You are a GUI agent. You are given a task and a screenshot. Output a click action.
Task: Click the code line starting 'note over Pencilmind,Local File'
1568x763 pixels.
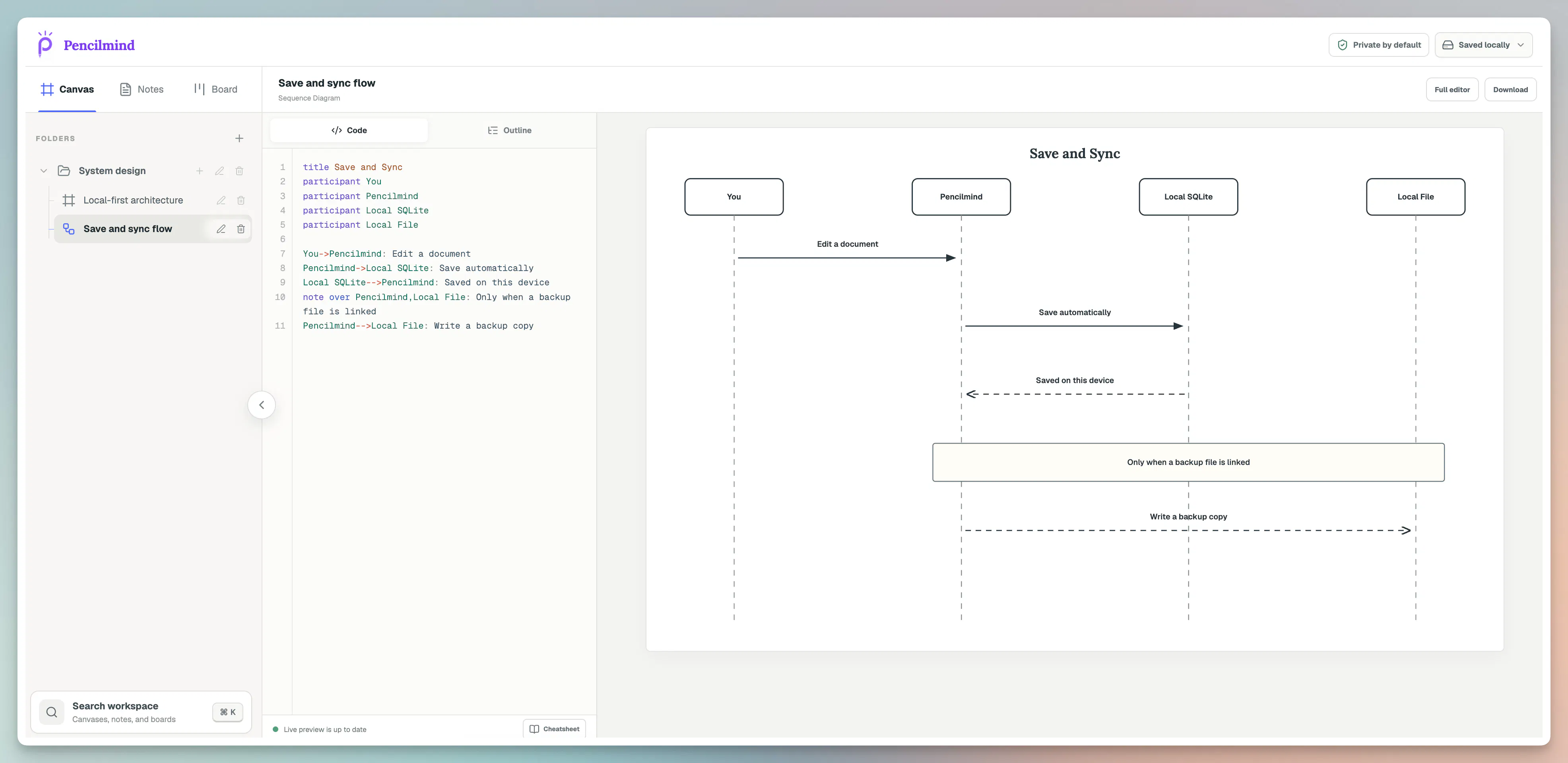(437, 304)
